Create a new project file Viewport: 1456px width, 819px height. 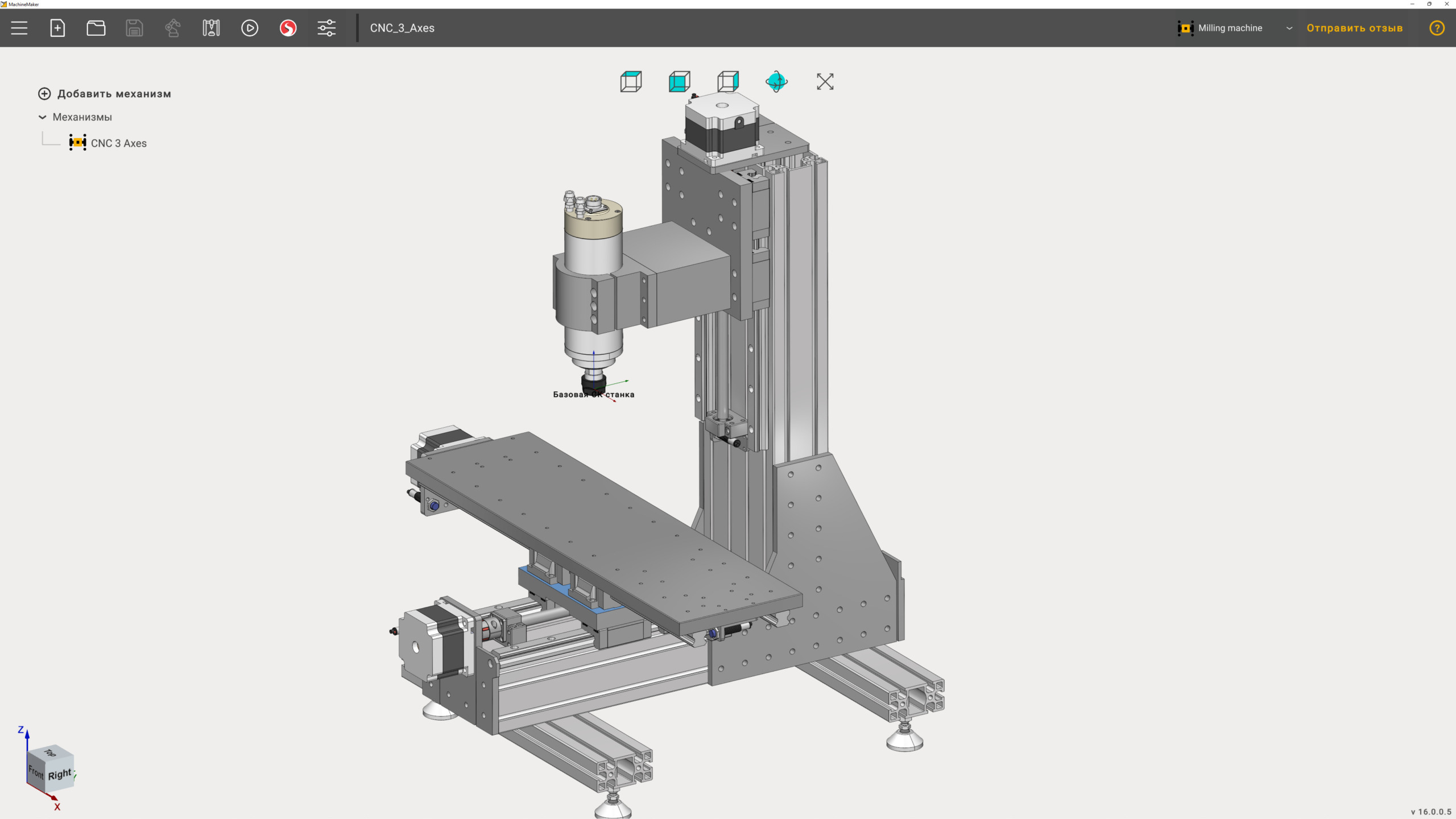point(57,28)
